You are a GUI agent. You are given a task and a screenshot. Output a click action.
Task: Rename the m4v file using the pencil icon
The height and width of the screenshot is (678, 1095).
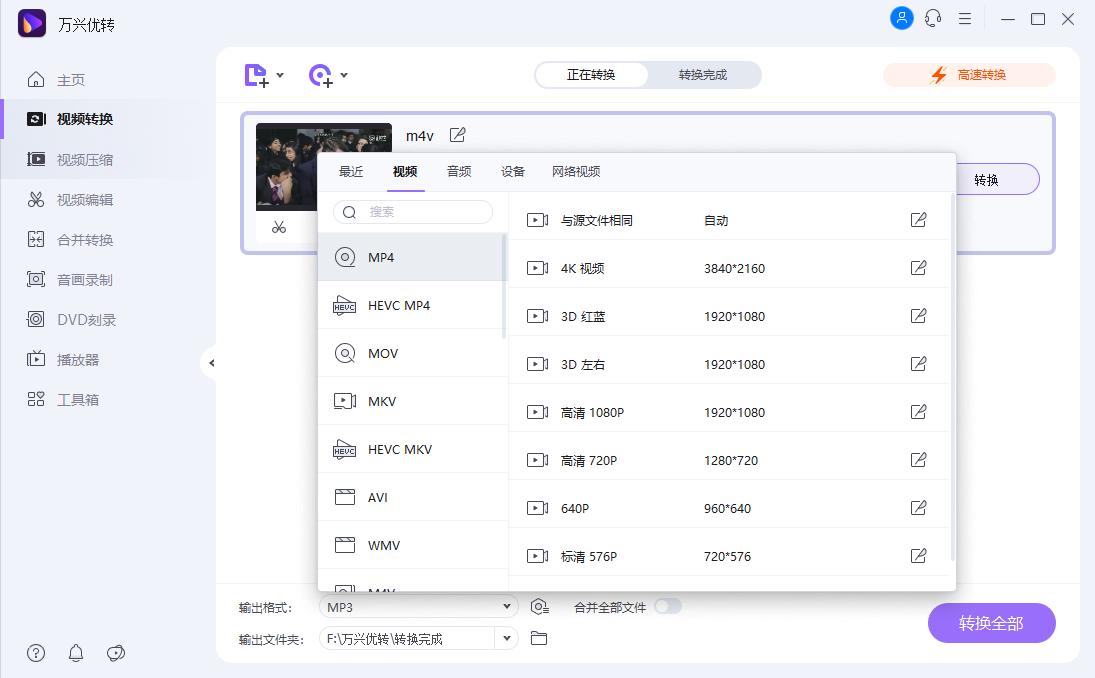(458, 134)
